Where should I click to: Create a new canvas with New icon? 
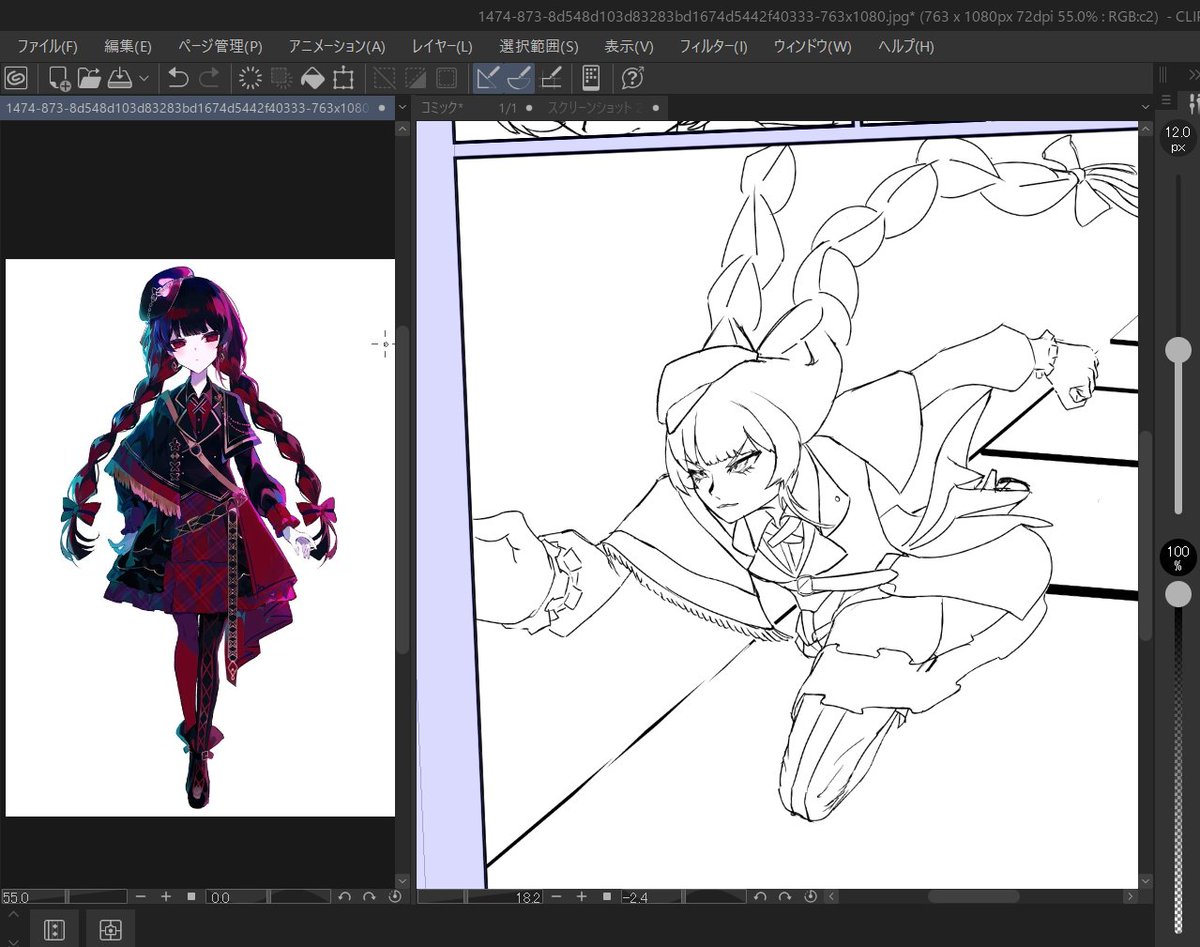[x=59, y=77]
